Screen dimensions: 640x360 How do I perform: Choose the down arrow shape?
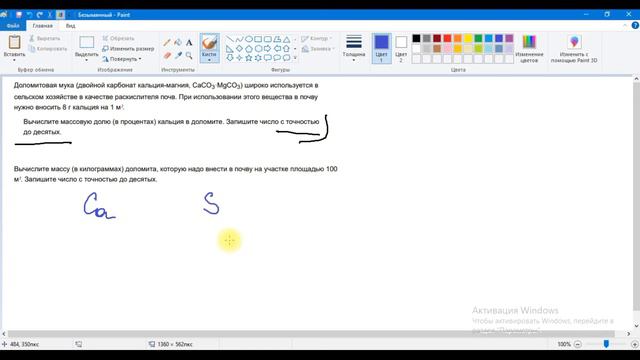pos(230,58)
